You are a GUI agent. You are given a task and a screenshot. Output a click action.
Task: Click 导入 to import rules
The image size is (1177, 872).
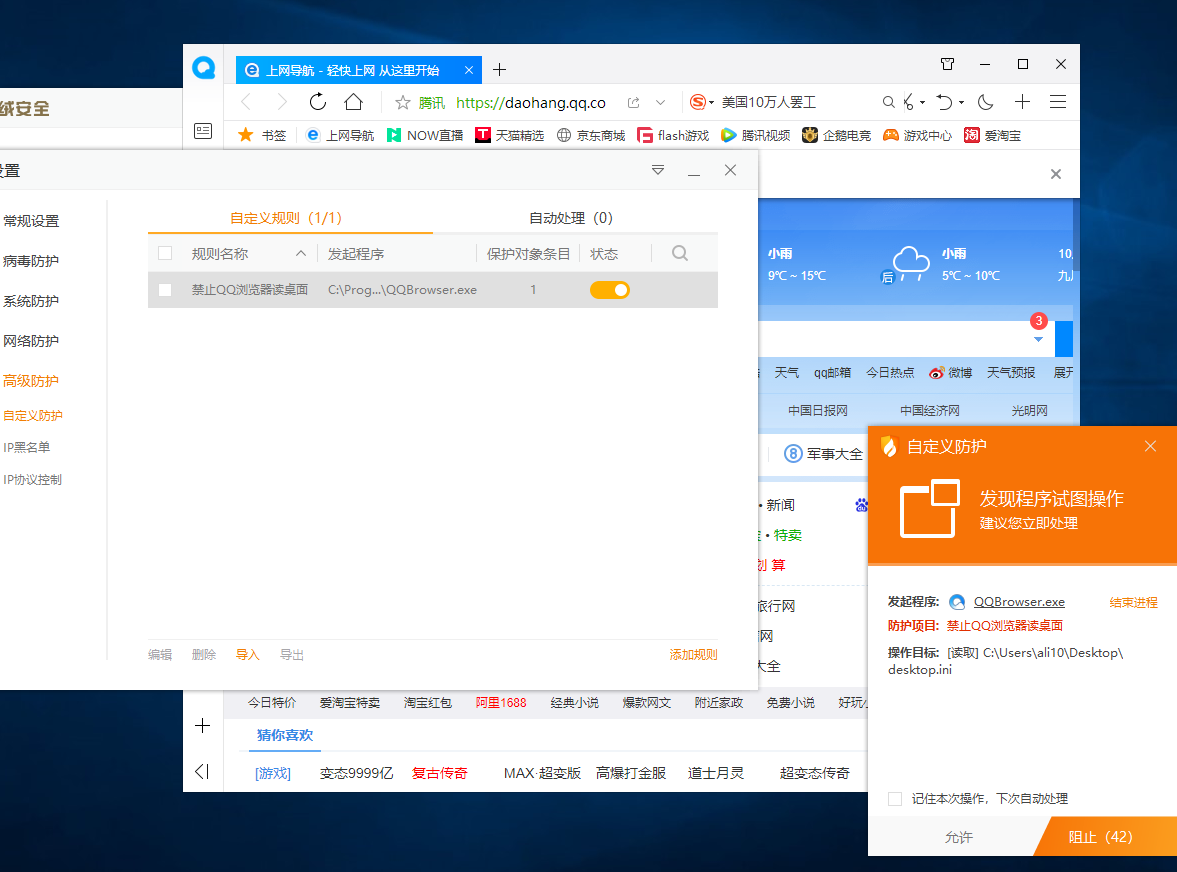tap(248, 655)
